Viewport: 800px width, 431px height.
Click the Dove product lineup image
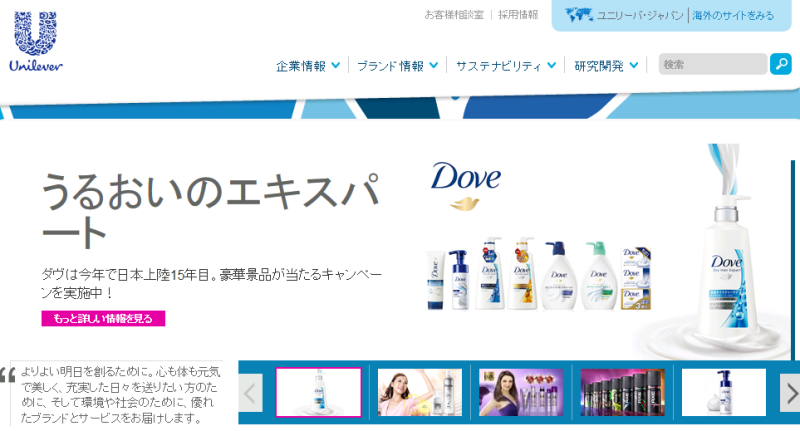539,273
